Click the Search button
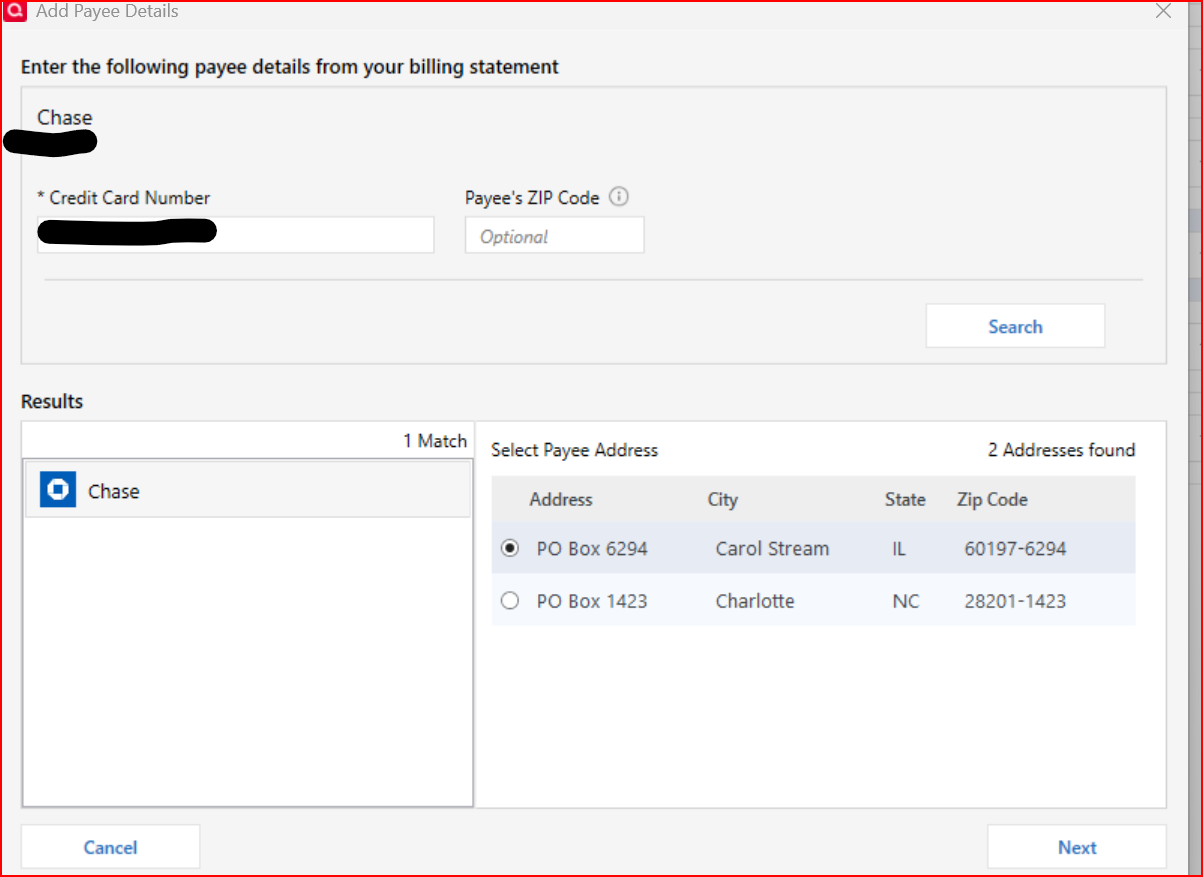The image size is (1203, 877). click(1015, 326)
